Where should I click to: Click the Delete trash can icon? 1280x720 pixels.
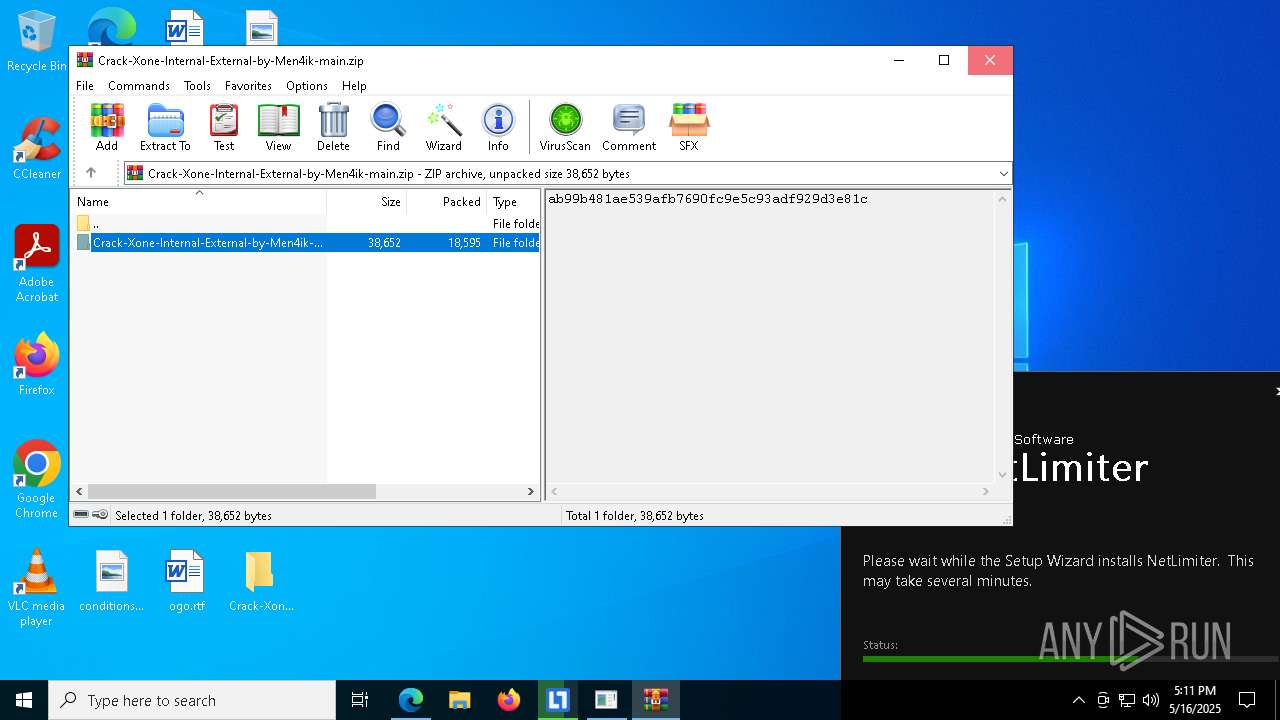(333, 127)
